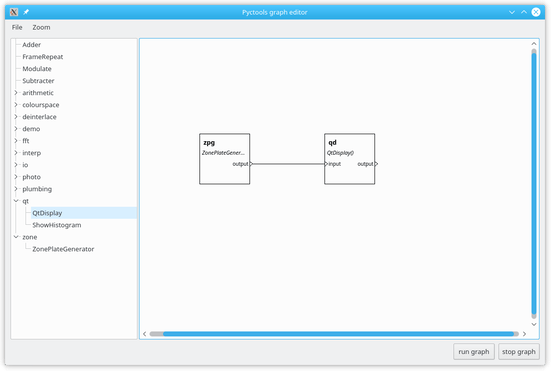Select the qd node title

(x=332, y=142)
